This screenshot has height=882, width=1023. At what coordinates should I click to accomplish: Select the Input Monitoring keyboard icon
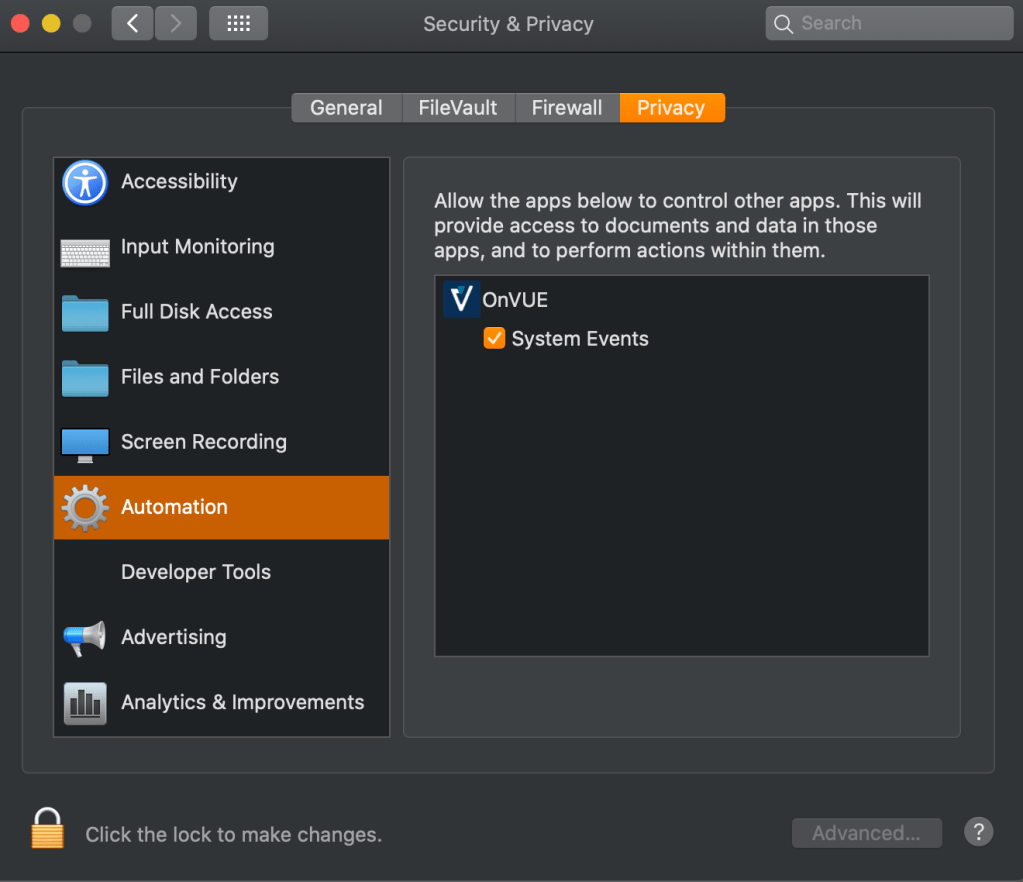point(85,251)
